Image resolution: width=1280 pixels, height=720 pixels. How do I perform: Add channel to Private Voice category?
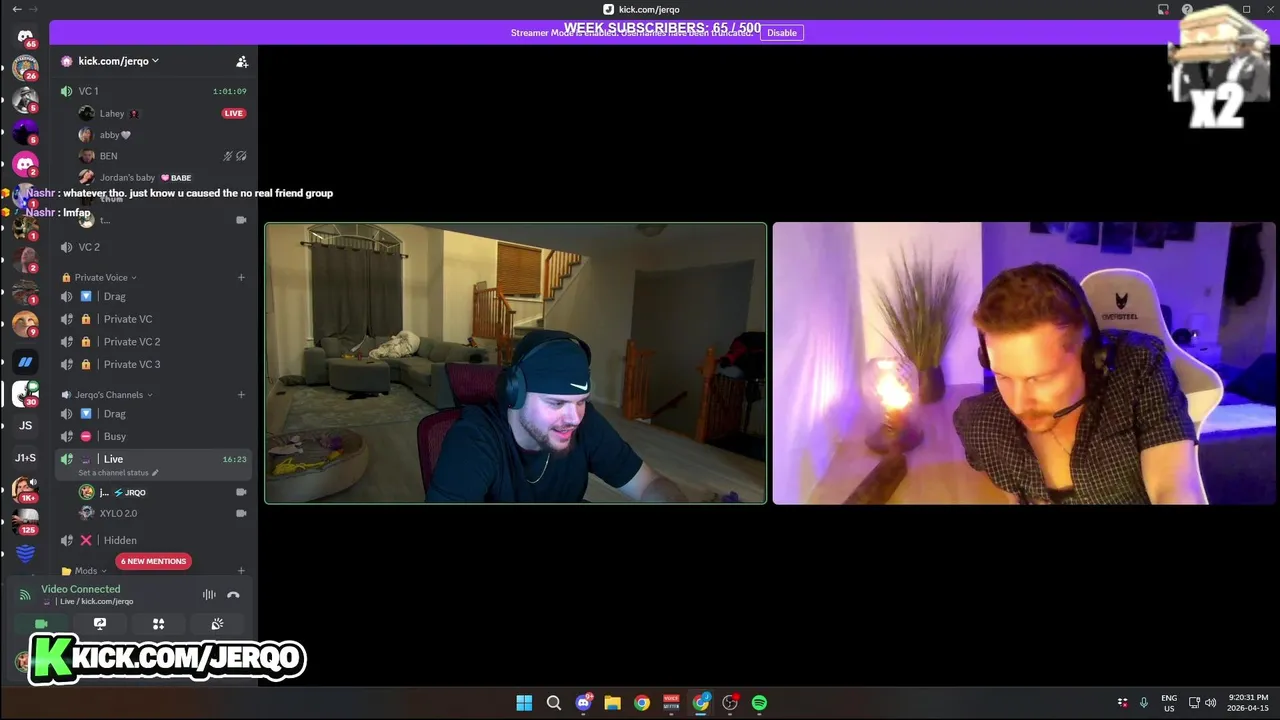[241, 277]
